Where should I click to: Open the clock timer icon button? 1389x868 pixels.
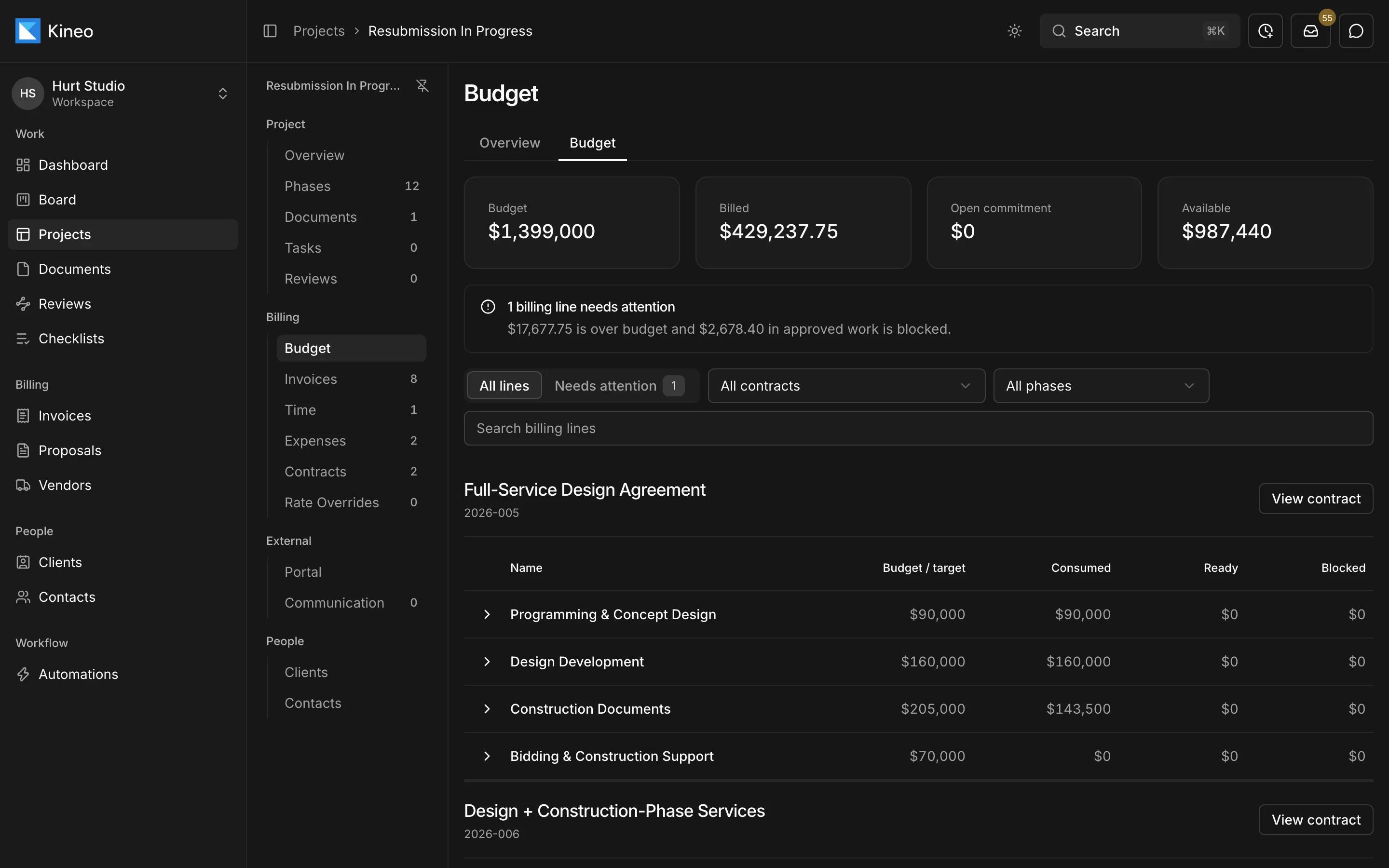tap(1265, 31)
